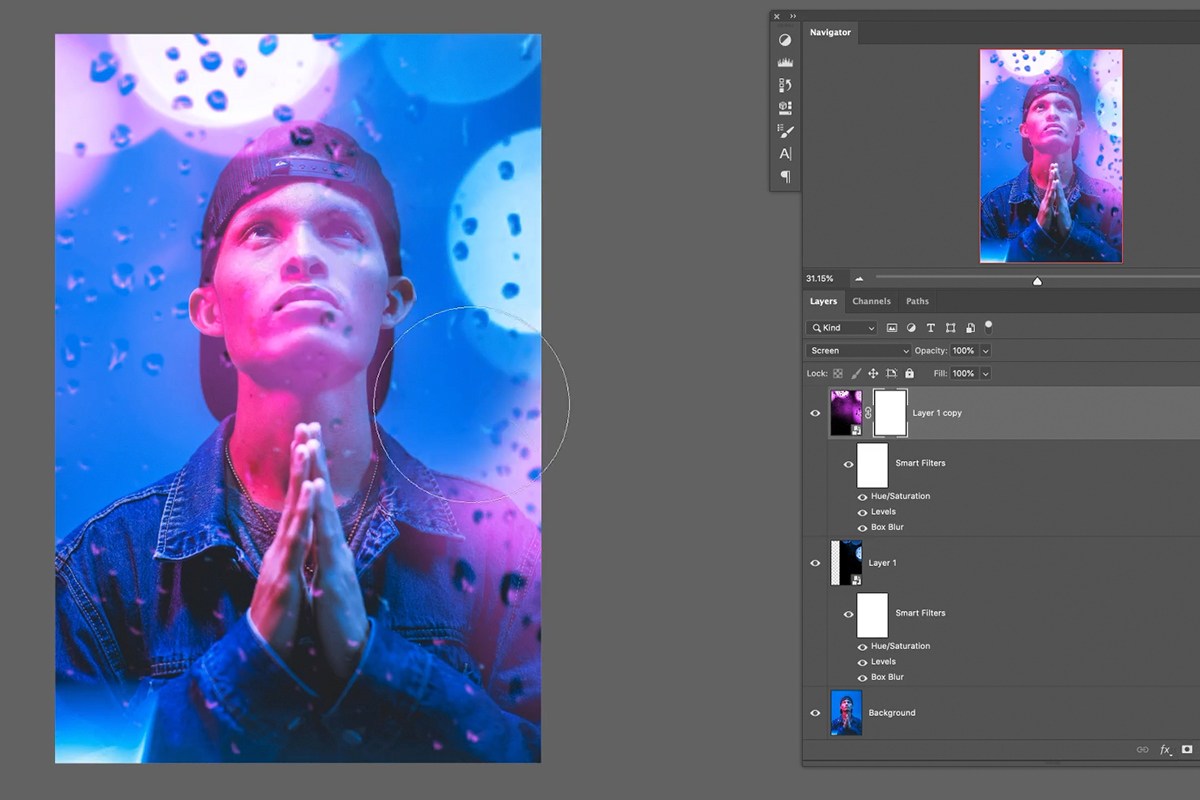Select Smart Filters mask of Layer 1

(872, 615)
